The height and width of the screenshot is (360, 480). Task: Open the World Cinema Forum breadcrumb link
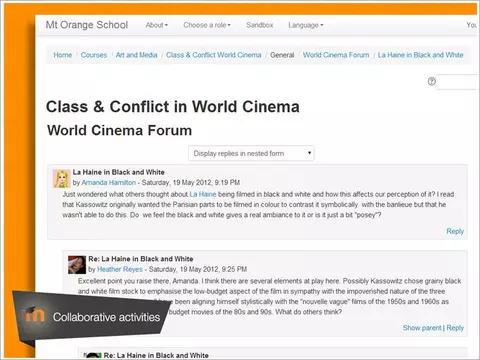336,55
